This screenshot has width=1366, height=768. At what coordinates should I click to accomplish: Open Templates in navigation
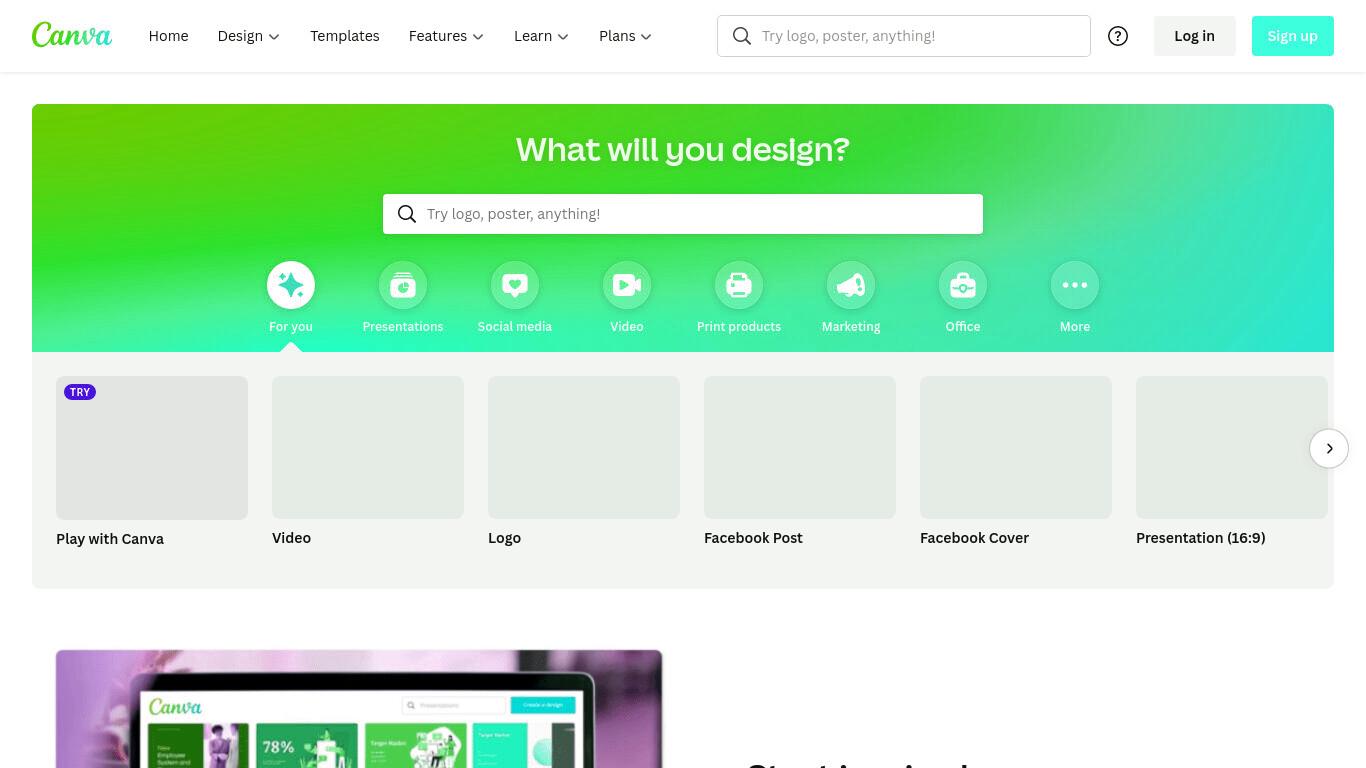pos(344,36)
